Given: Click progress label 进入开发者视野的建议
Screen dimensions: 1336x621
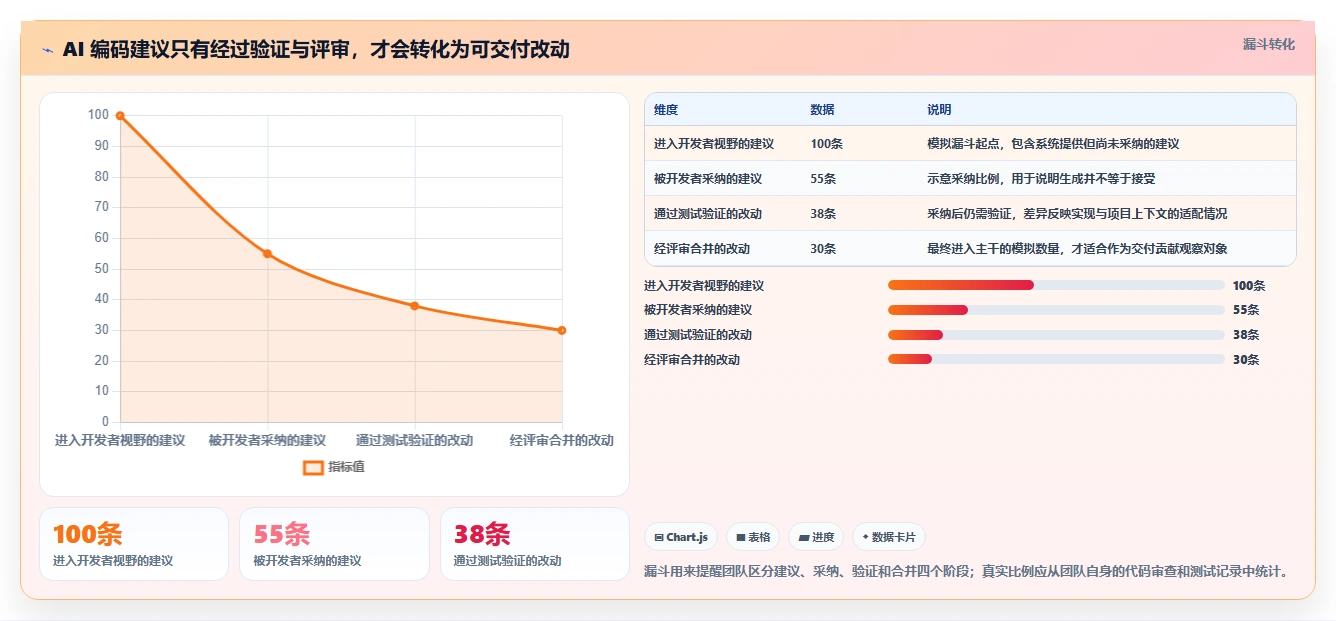Looking at the screenshot, I should pos(704,286).
